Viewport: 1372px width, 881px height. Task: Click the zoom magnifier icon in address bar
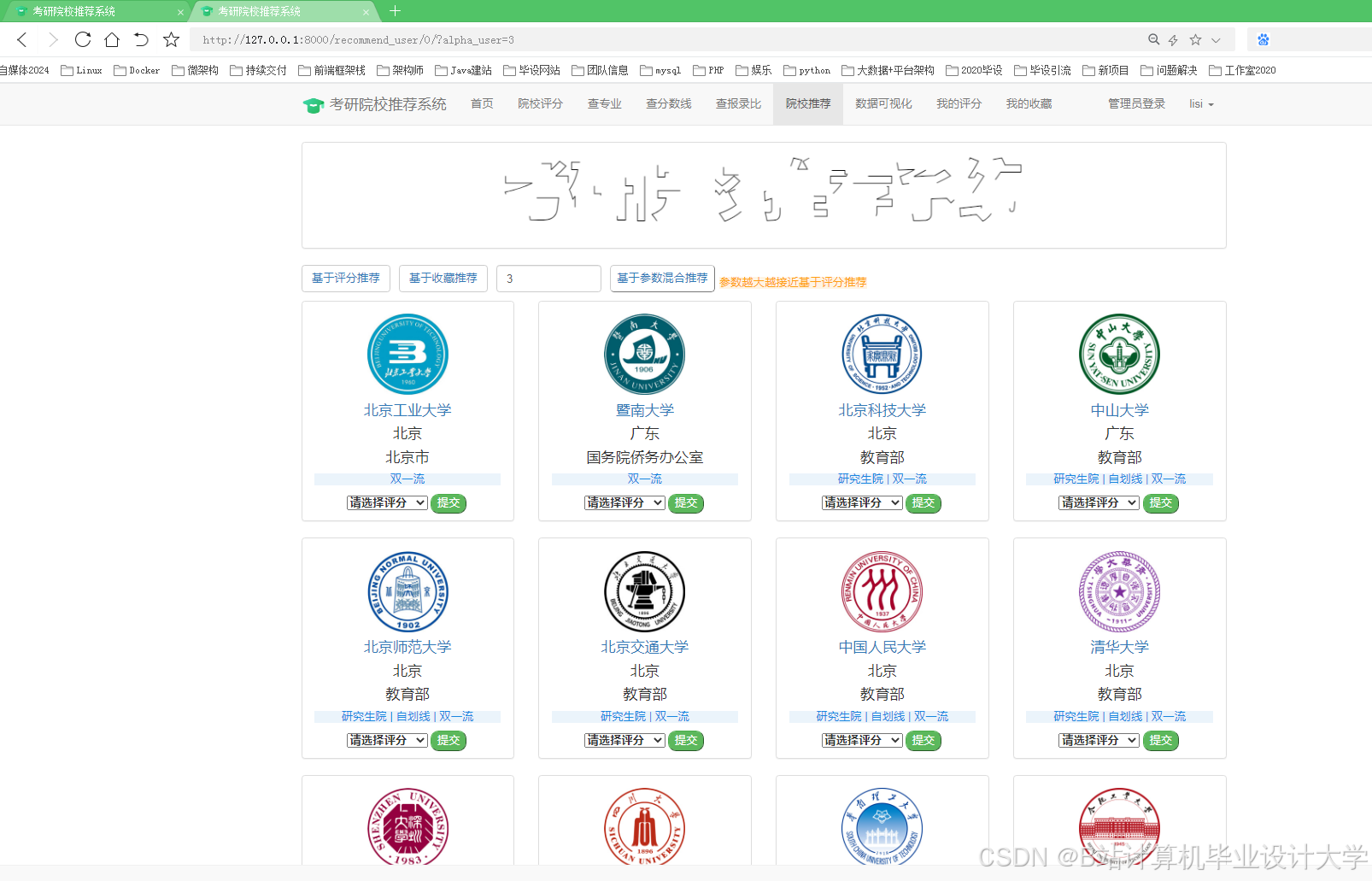point(1154,39)
